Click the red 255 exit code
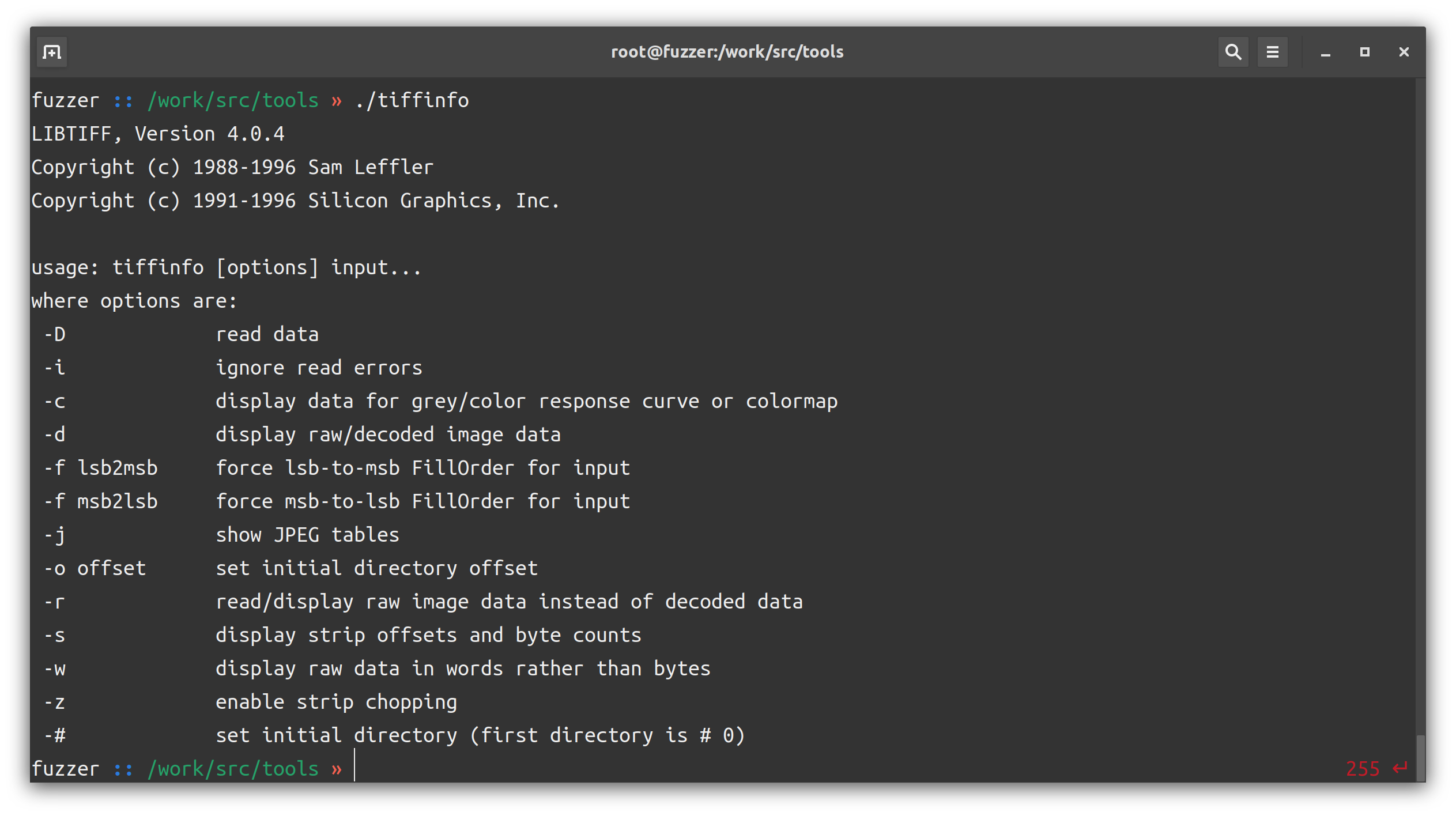This screenshot has width=1456, height=816. click(1362, 769)
